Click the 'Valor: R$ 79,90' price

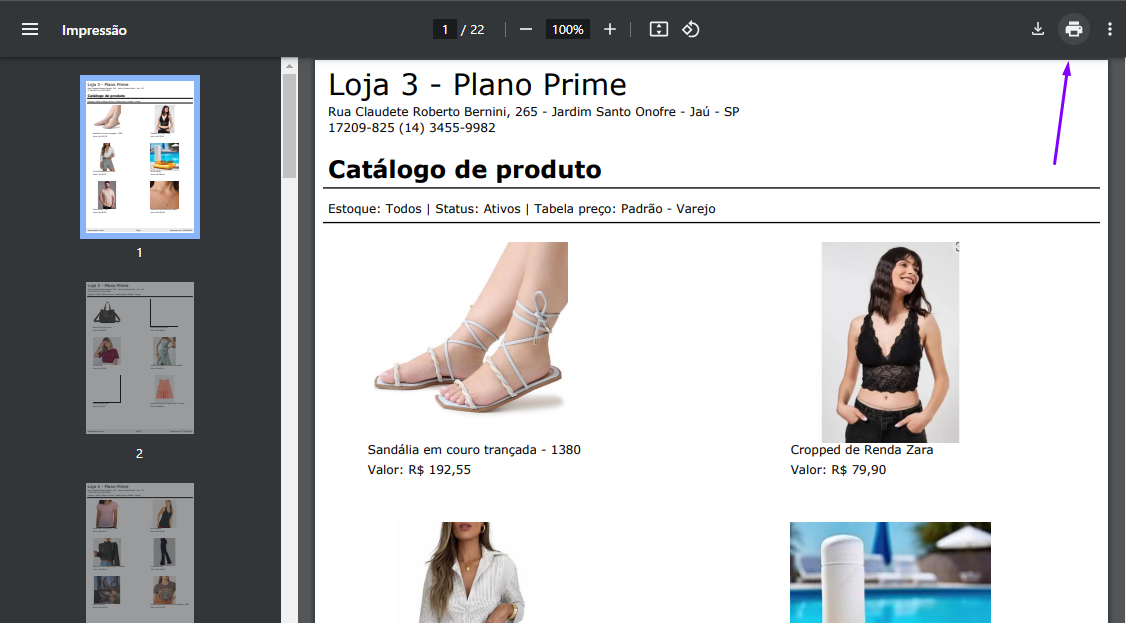838,470
